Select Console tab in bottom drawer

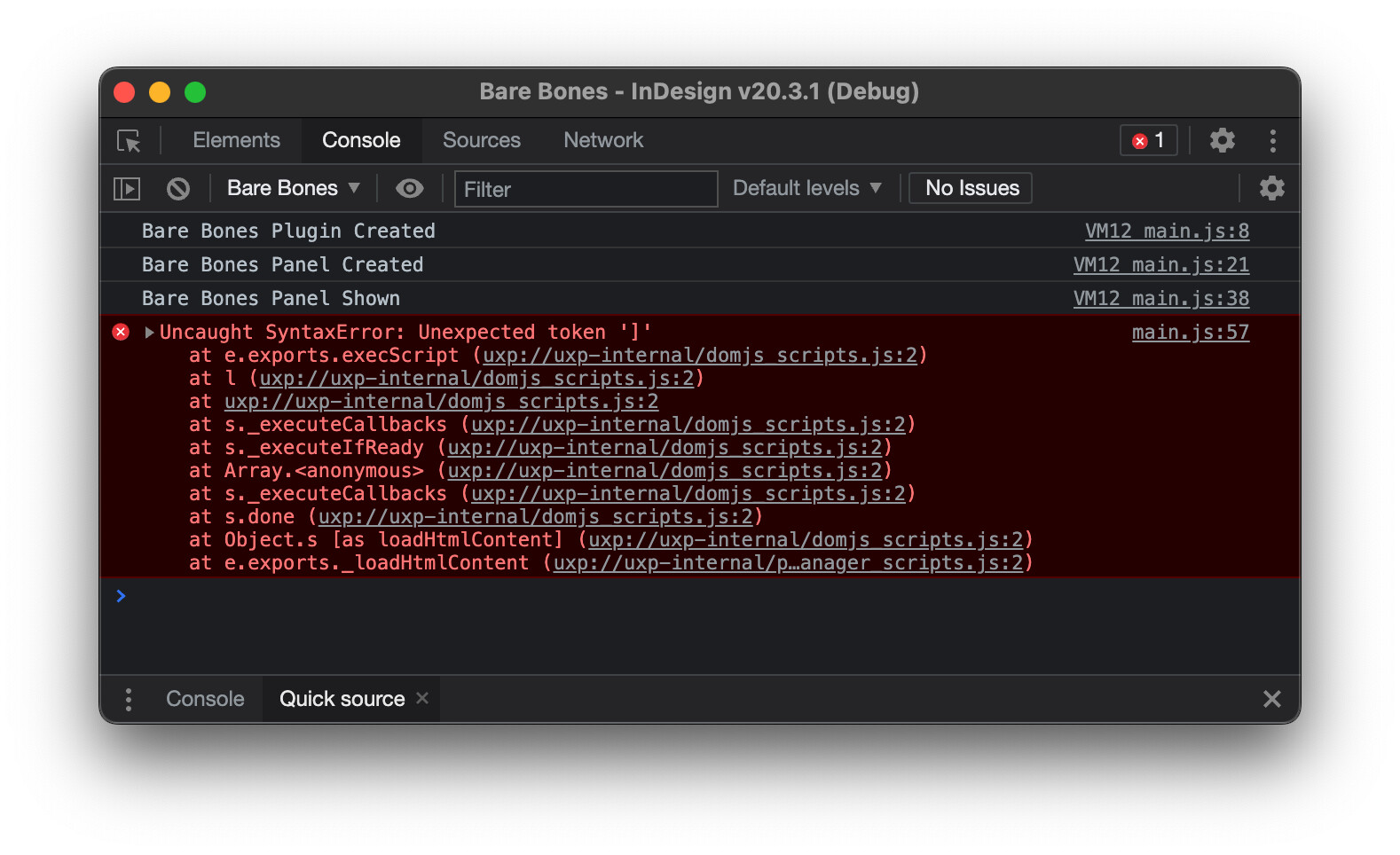coord(205,699)
